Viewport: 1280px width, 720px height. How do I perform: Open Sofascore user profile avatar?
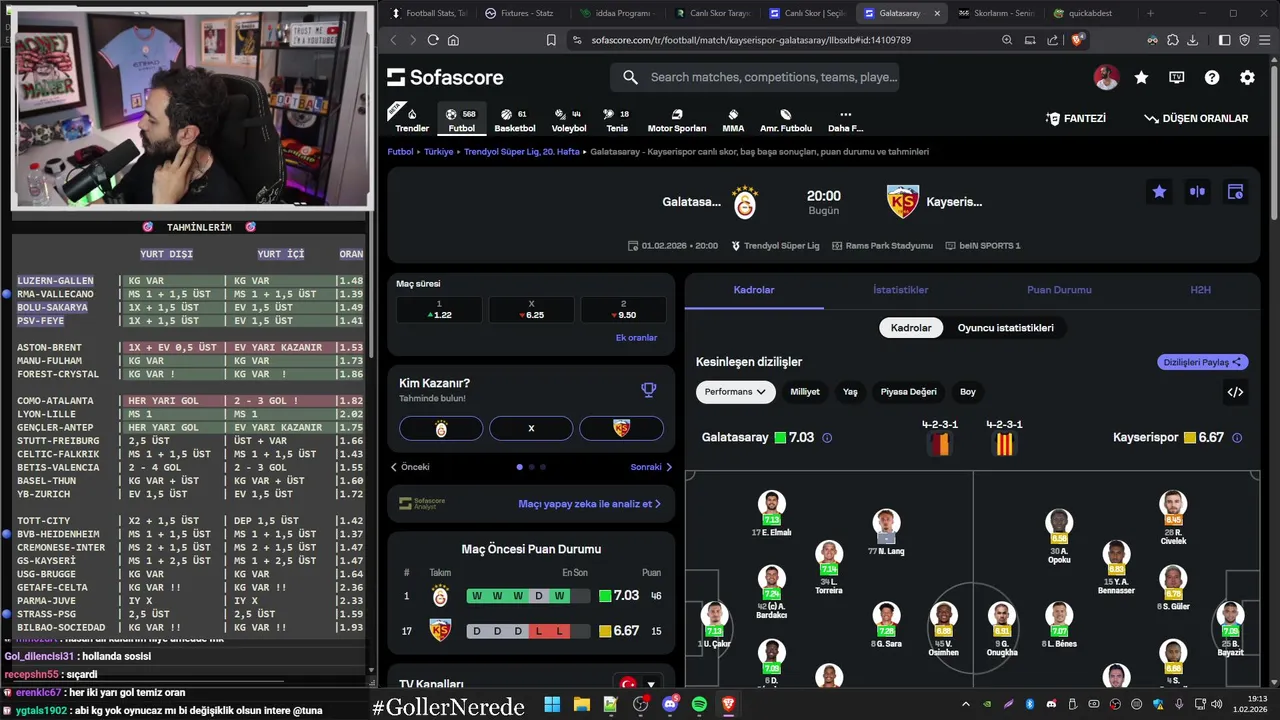tap(1106, 77)
